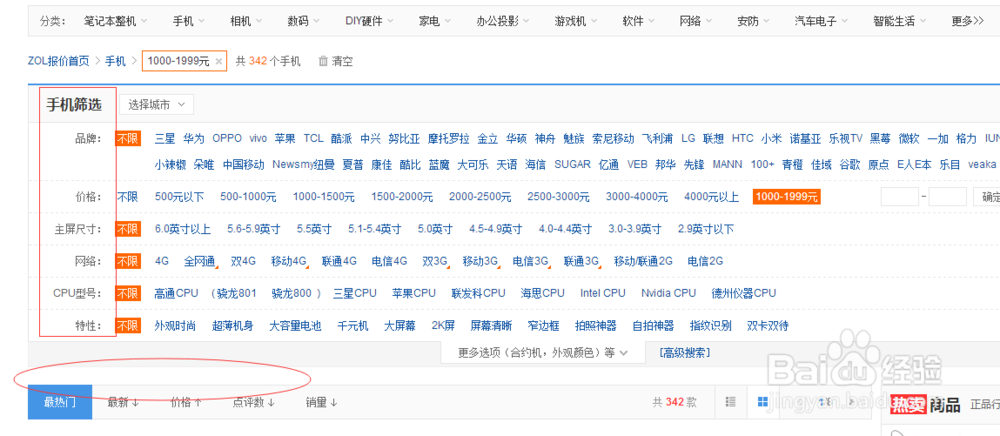This screenshot has height=436, width=1000.
Task: Open the 手机 category dropdown in top bar
Action: click(188, 21)
